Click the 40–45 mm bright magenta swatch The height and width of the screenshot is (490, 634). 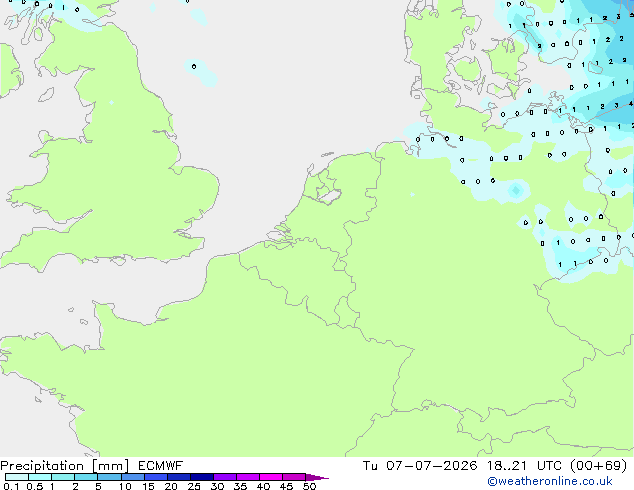[x=271, y=477]
